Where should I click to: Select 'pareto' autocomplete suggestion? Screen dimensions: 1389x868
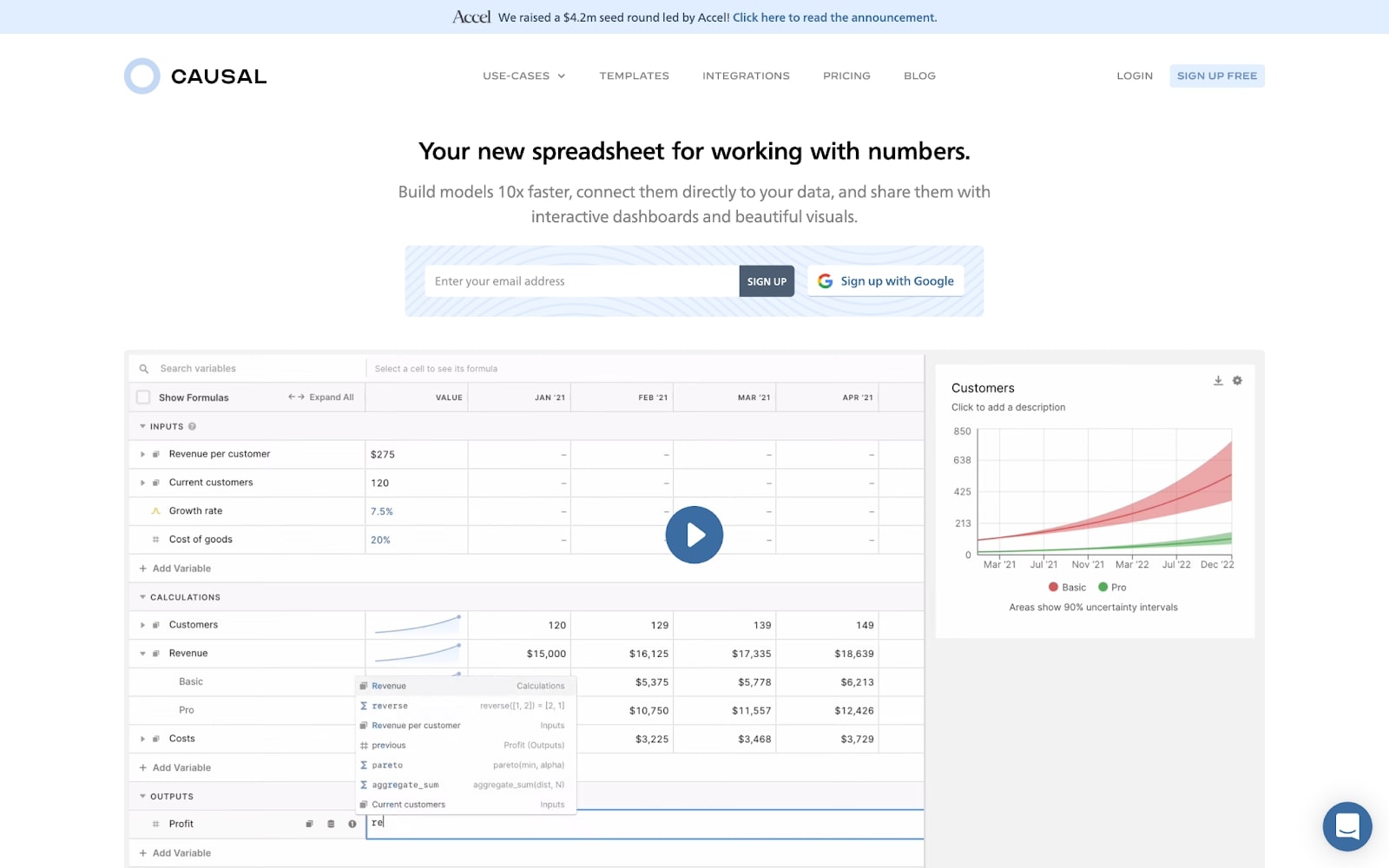466,766
